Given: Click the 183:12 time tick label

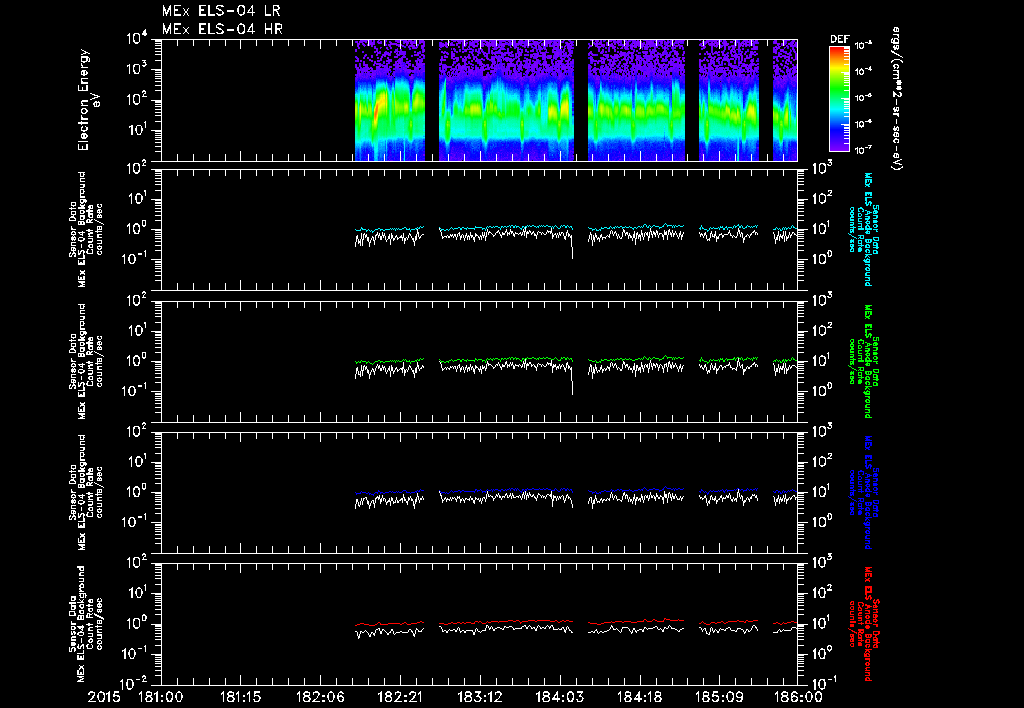Looking at the screenshot, I should click(480, 696).
